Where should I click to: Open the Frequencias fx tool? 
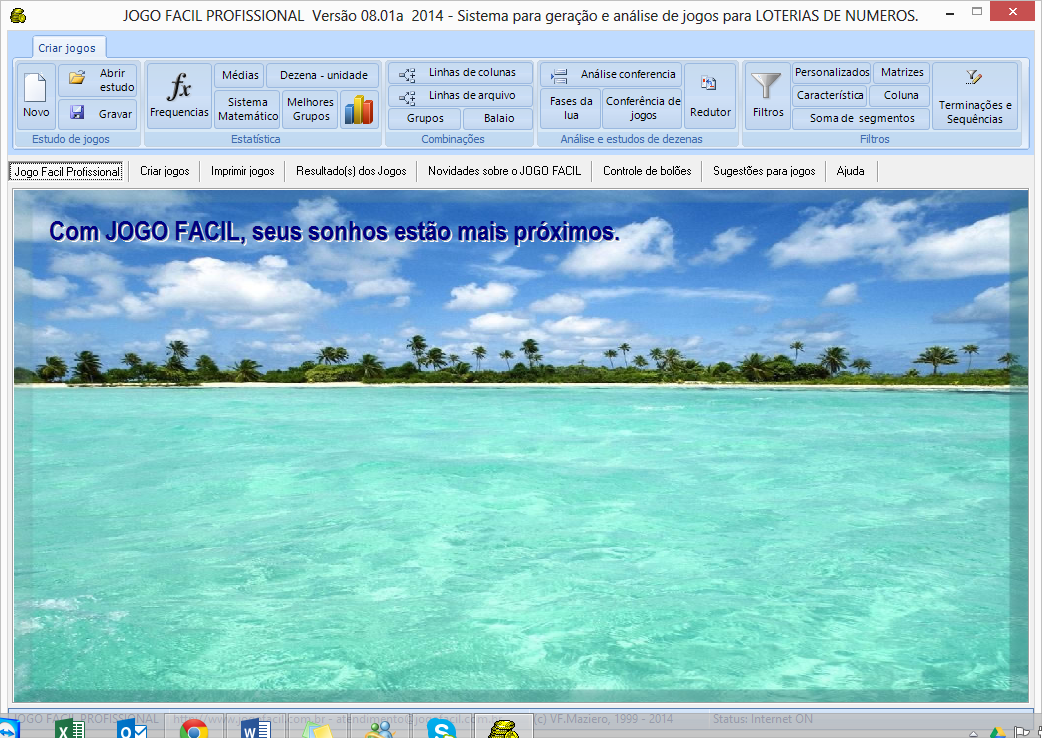click(179, 96)
